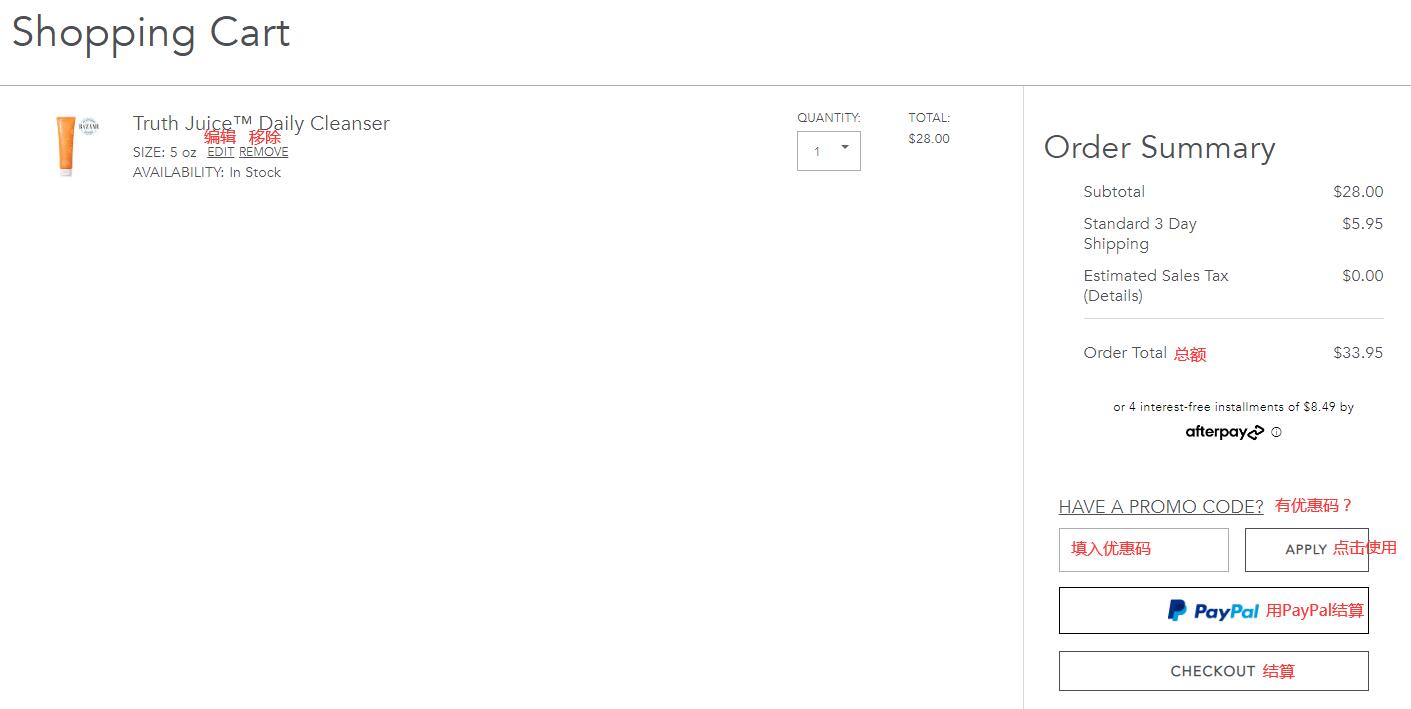Click the EDIT link for the cleanser
The width and height of the screenshot is (1411, 709).
point(220,152)
